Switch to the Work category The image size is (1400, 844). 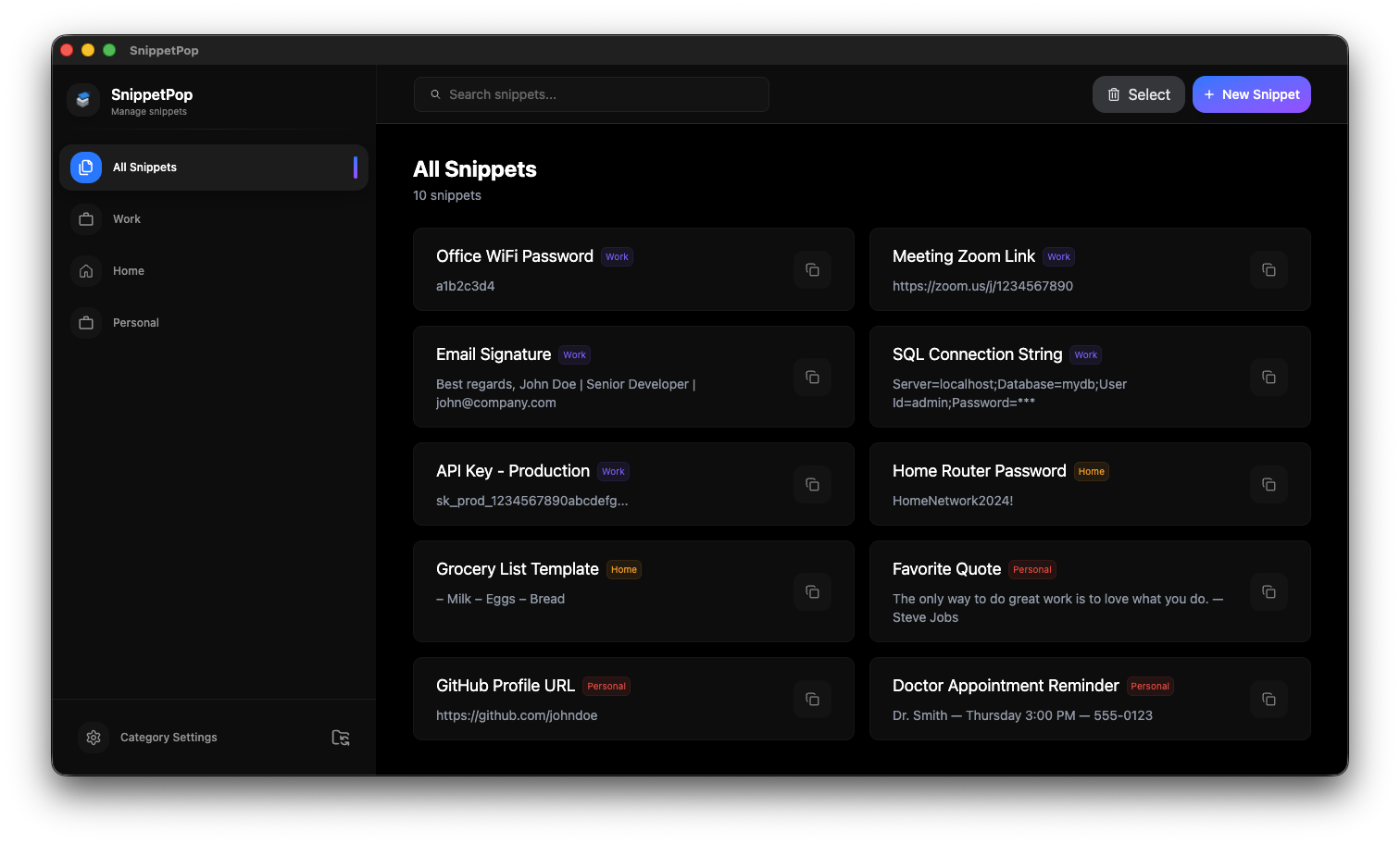(127, 219)
